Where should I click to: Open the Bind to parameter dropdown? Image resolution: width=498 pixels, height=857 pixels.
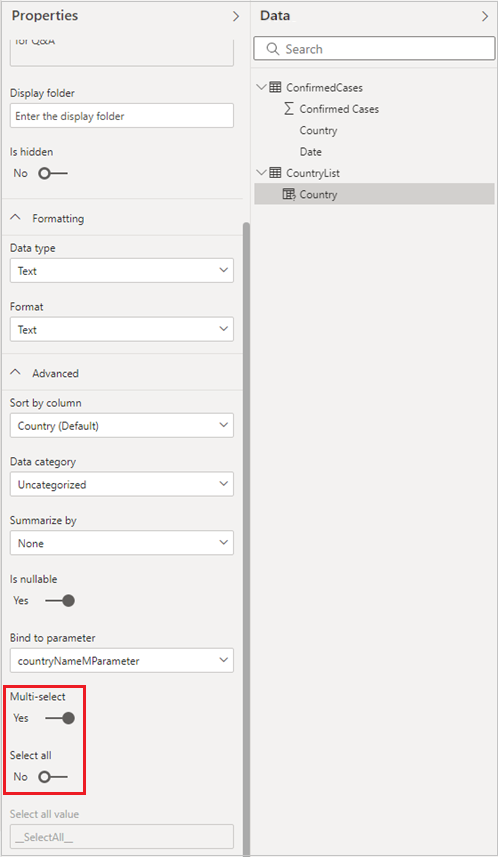click(x=122, y=660)
